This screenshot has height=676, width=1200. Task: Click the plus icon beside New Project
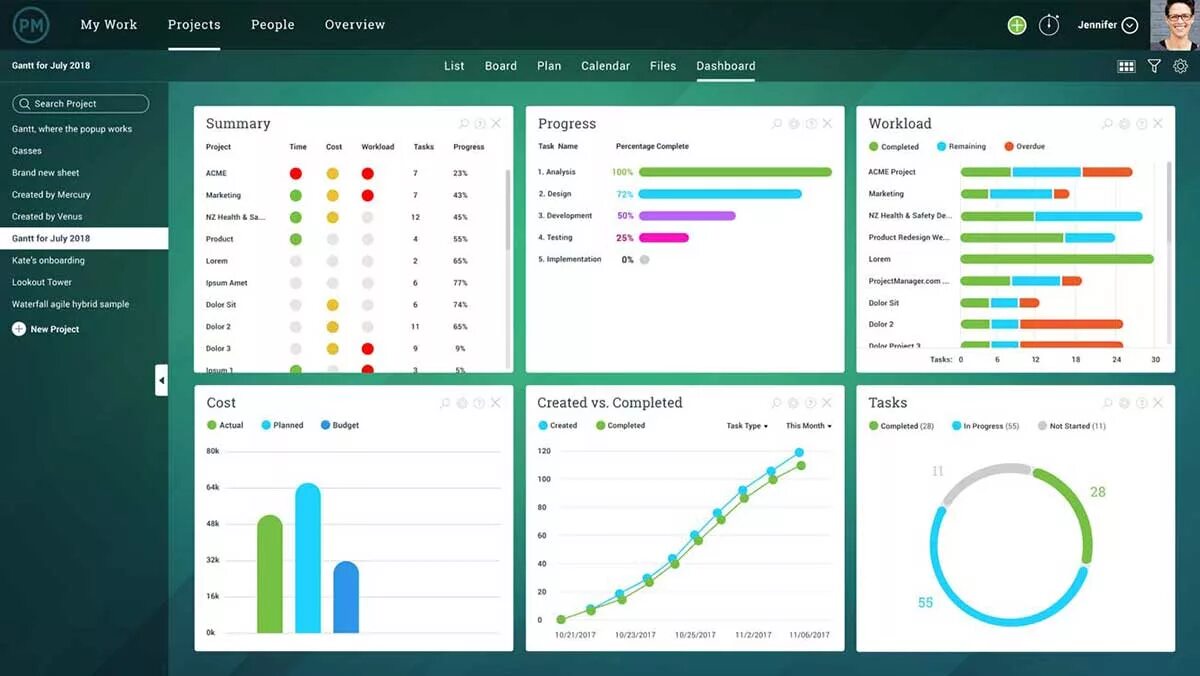[x=19, y=329]
